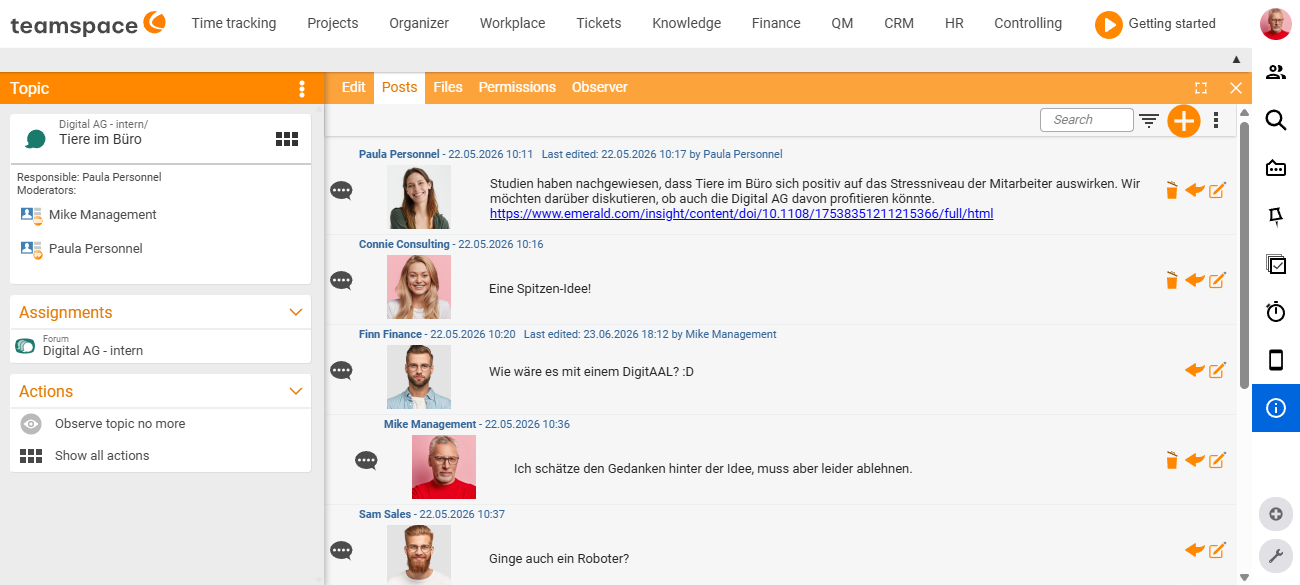Viewport: 1300px width, 585px height.
Task: Open the user profile avatar top right
Action: (x=1275, y=24)
